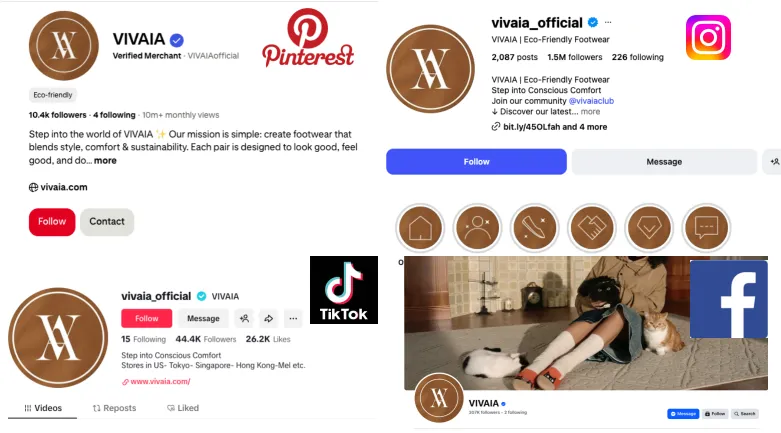This screenshot has height=433, width=781.
Task: Click the red Pinterest Follow button
Action: point(52,222)
